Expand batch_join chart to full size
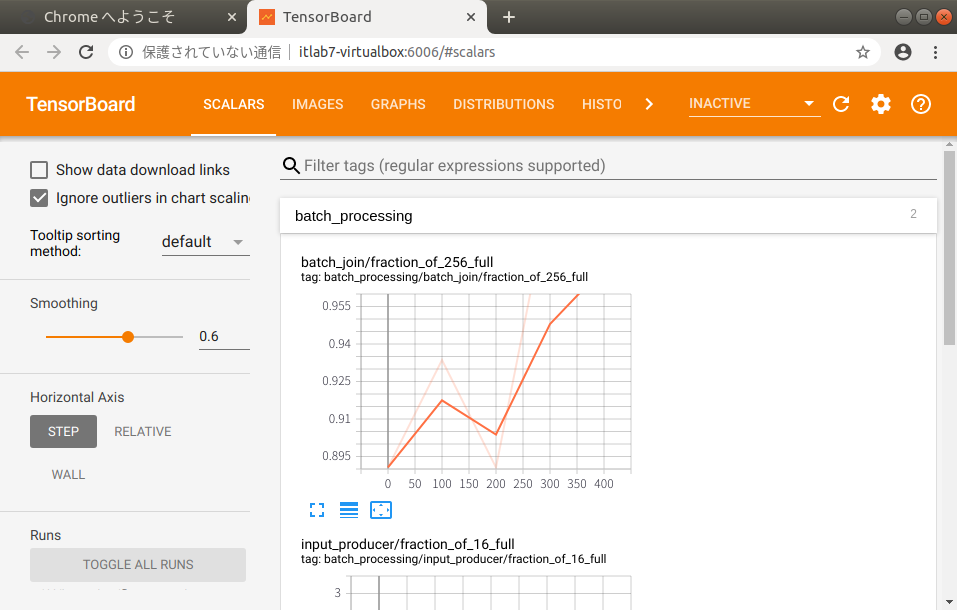This screenshot has width=957, height=610. pyautogui.click(x=317, y=510)
